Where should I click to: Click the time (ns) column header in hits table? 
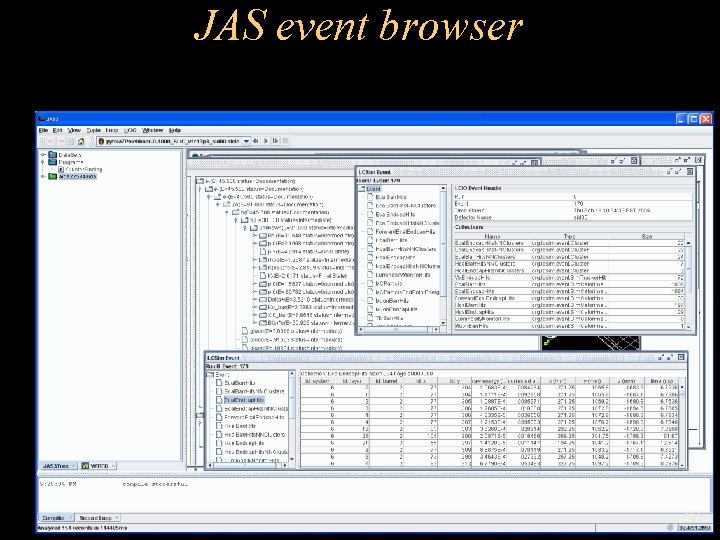point(661,381)
